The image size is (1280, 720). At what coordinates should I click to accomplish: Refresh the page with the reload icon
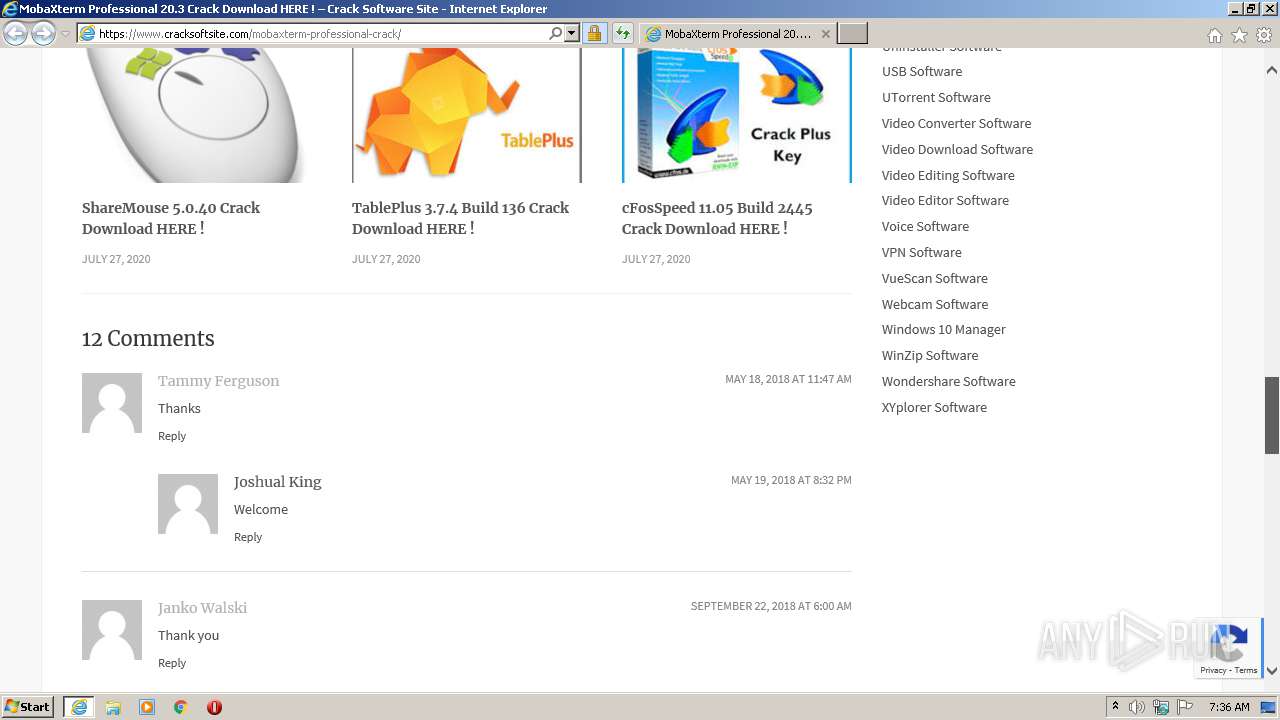coord(622,33)
